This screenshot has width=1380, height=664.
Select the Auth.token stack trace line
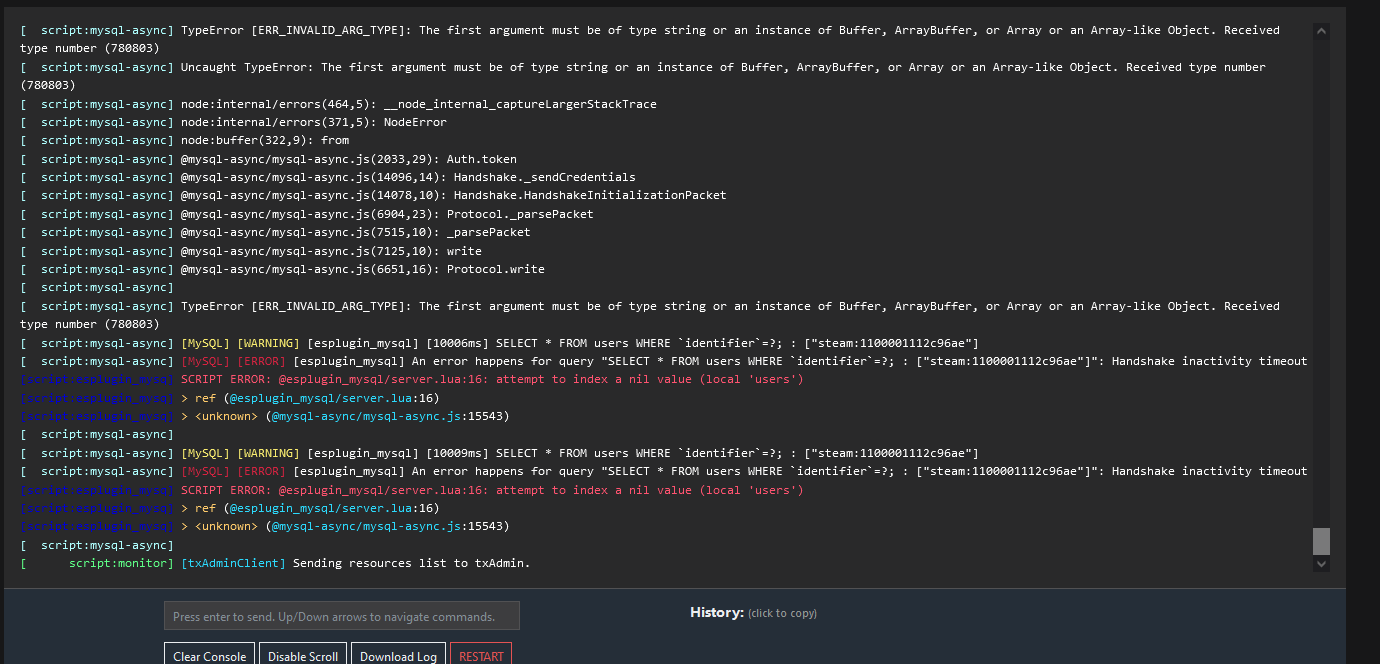point(348,159)
